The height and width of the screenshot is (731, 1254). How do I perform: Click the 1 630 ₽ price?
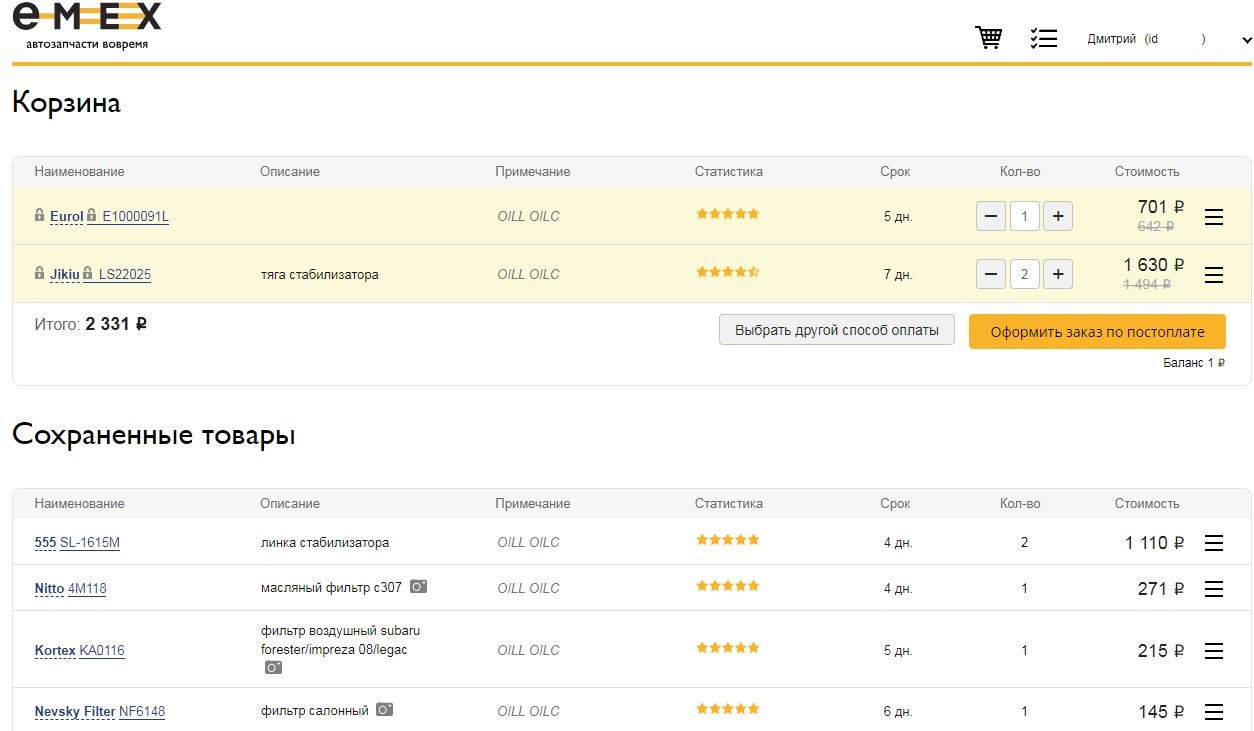pos(1154,265)
